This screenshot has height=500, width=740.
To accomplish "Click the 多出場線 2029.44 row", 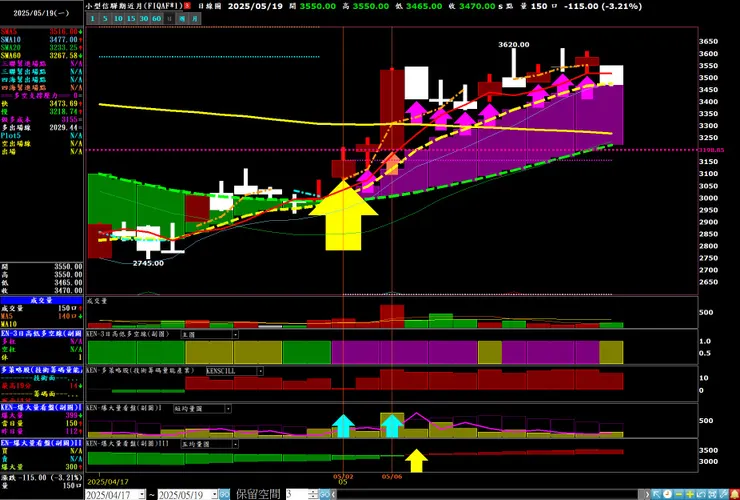I will 42,127.
